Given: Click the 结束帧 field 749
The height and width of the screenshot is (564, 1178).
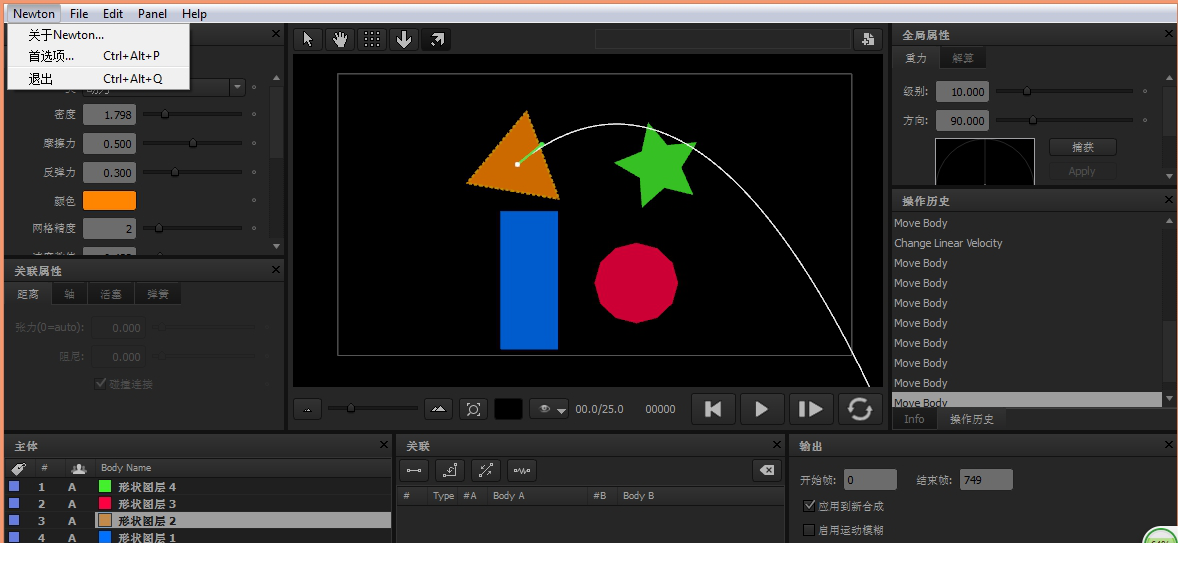Looking at the screenshot, I should [986, 480].
